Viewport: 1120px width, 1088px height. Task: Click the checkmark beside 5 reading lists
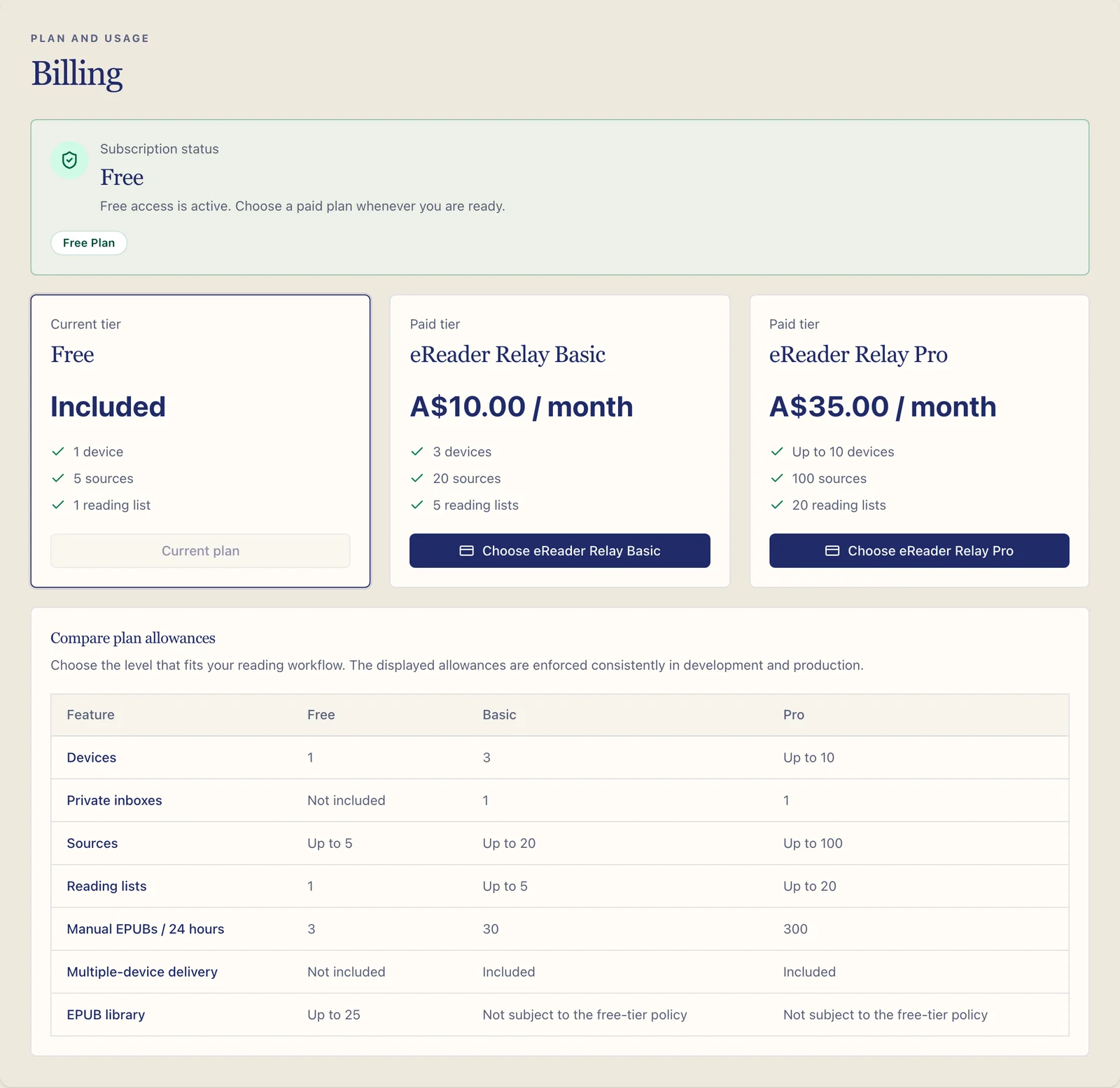pyautogui.click(x=417, y=505)
